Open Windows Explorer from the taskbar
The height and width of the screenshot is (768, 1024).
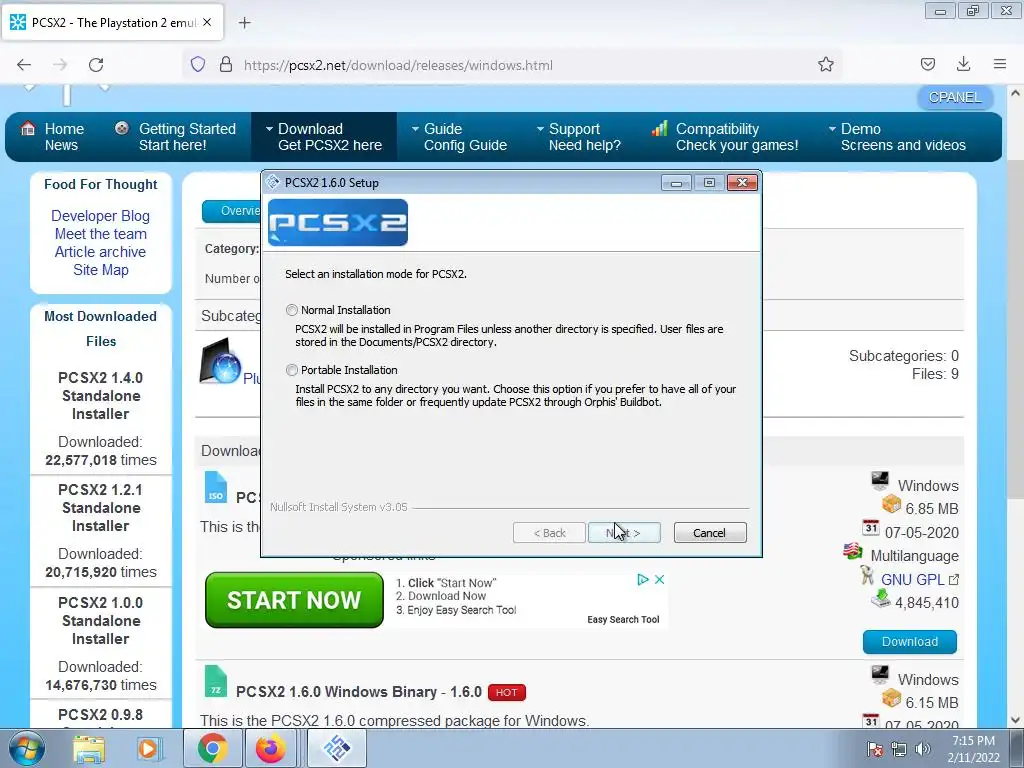[89, 748]
